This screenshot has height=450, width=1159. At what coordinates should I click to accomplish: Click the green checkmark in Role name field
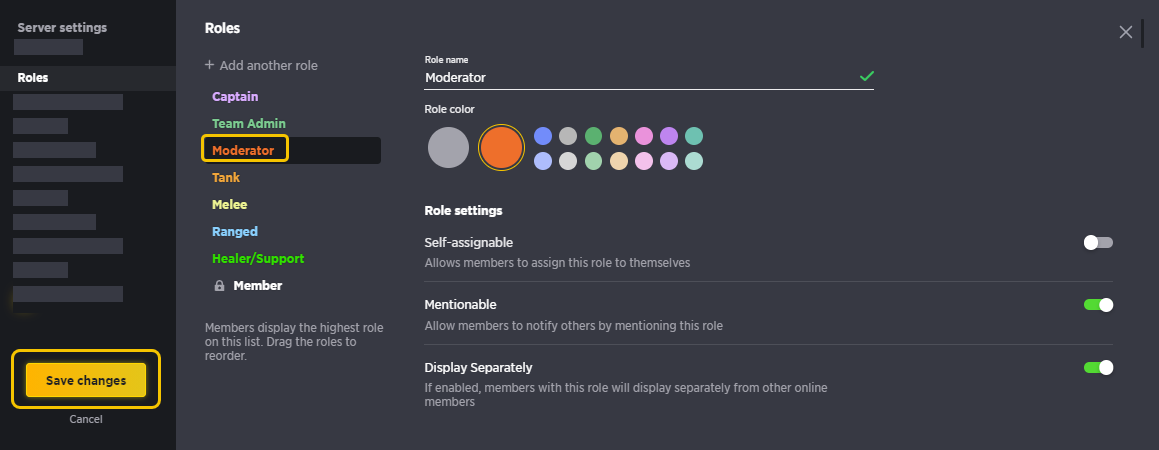[x=866, y=76]
